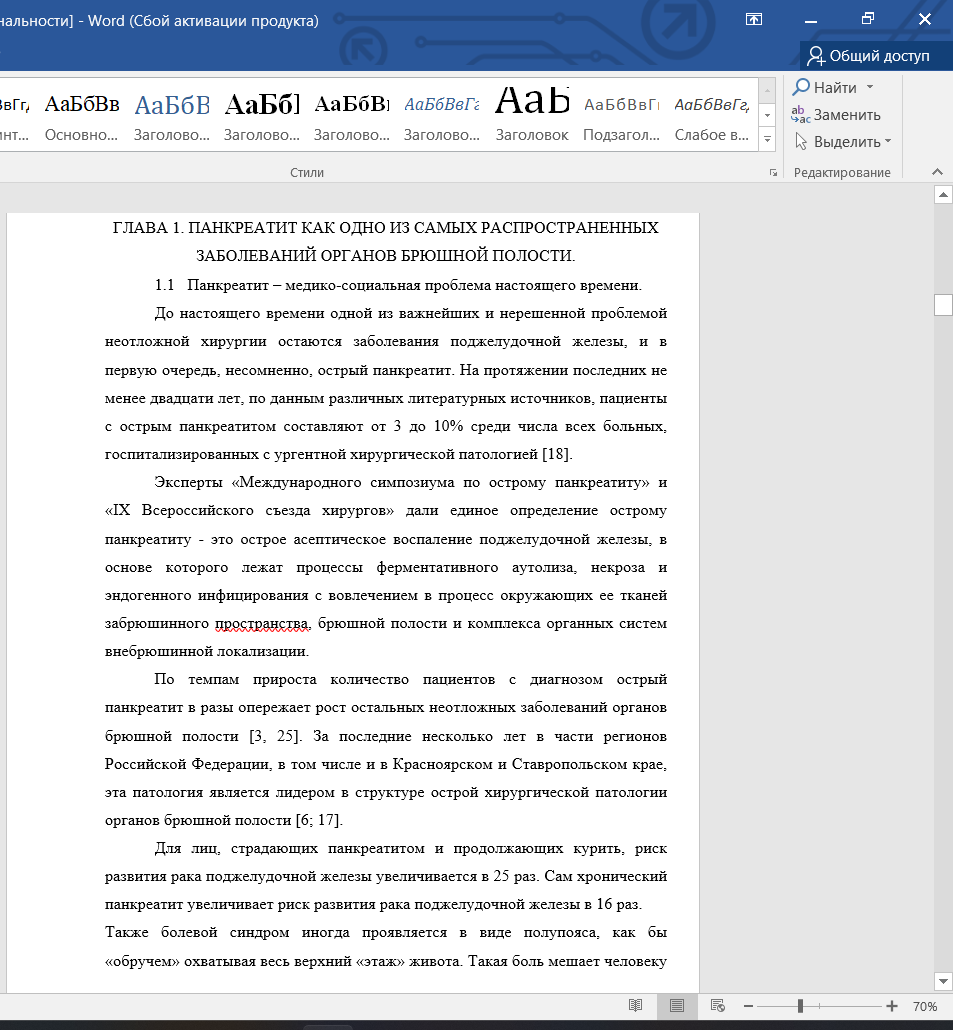Switch to Web Layout view
953x1030 pixels.
tap(717, 1005)
